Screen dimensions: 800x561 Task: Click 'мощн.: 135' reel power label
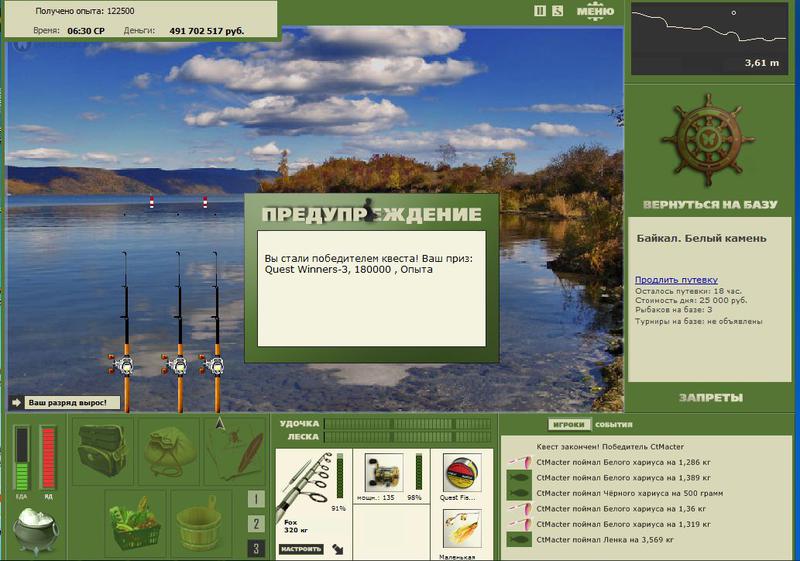tap(376, 497)
